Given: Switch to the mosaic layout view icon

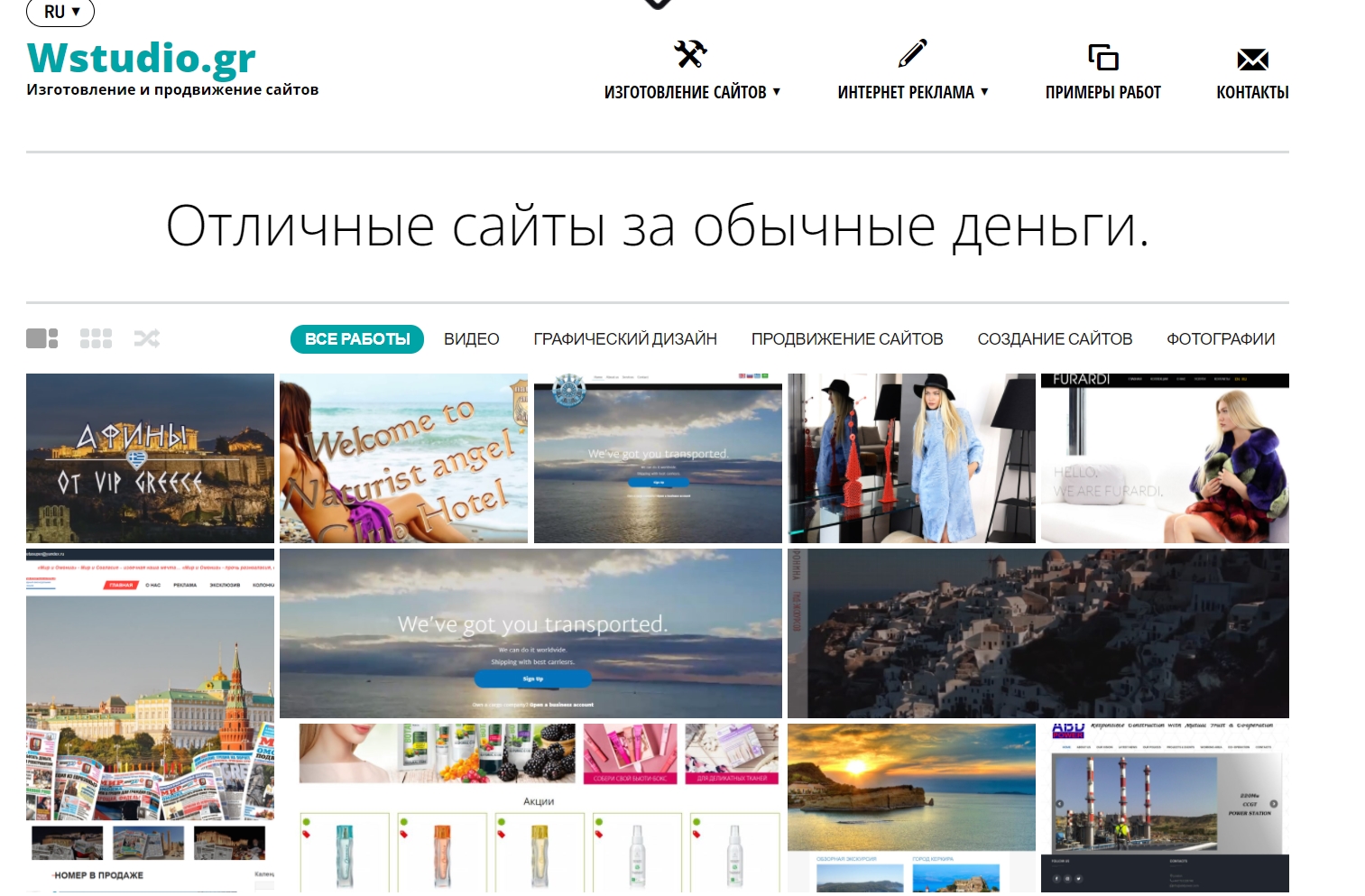Looking at the screenshot, I should point(42,338).
